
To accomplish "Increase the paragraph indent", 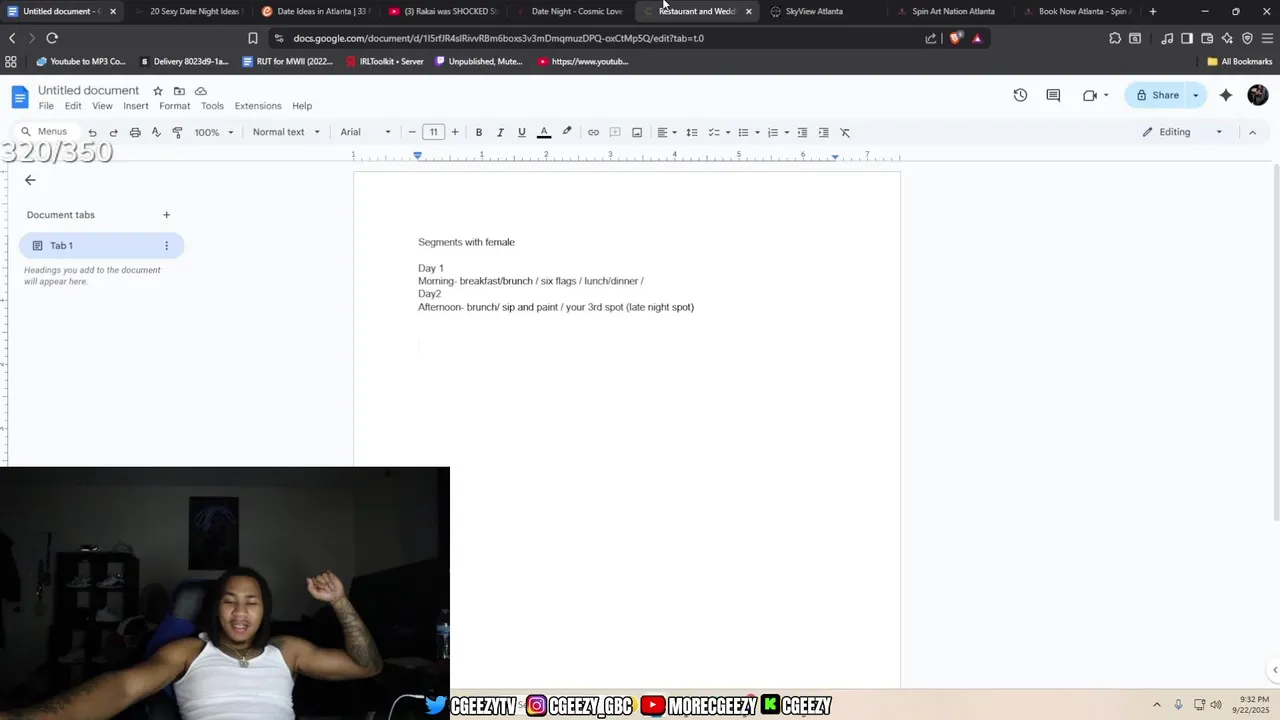I will click(823, 132).
